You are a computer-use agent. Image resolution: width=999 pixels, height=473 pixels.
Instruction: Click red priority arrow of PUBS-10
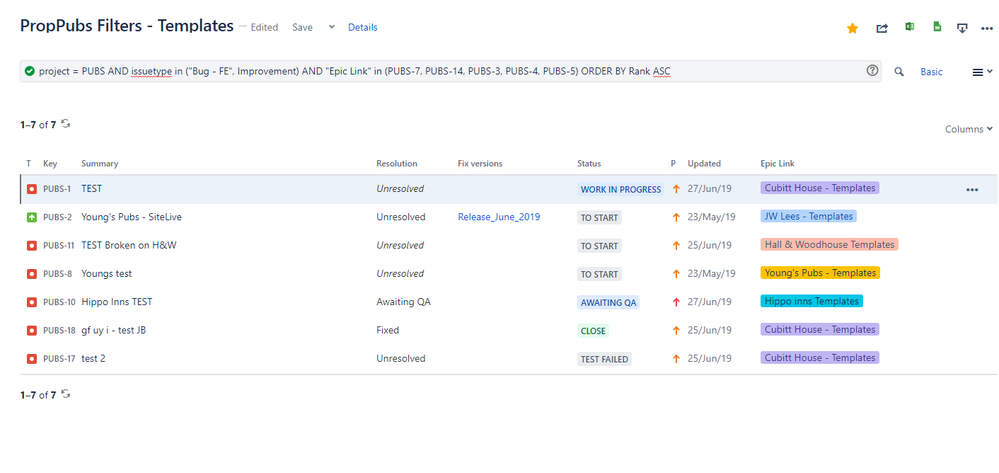676,302
